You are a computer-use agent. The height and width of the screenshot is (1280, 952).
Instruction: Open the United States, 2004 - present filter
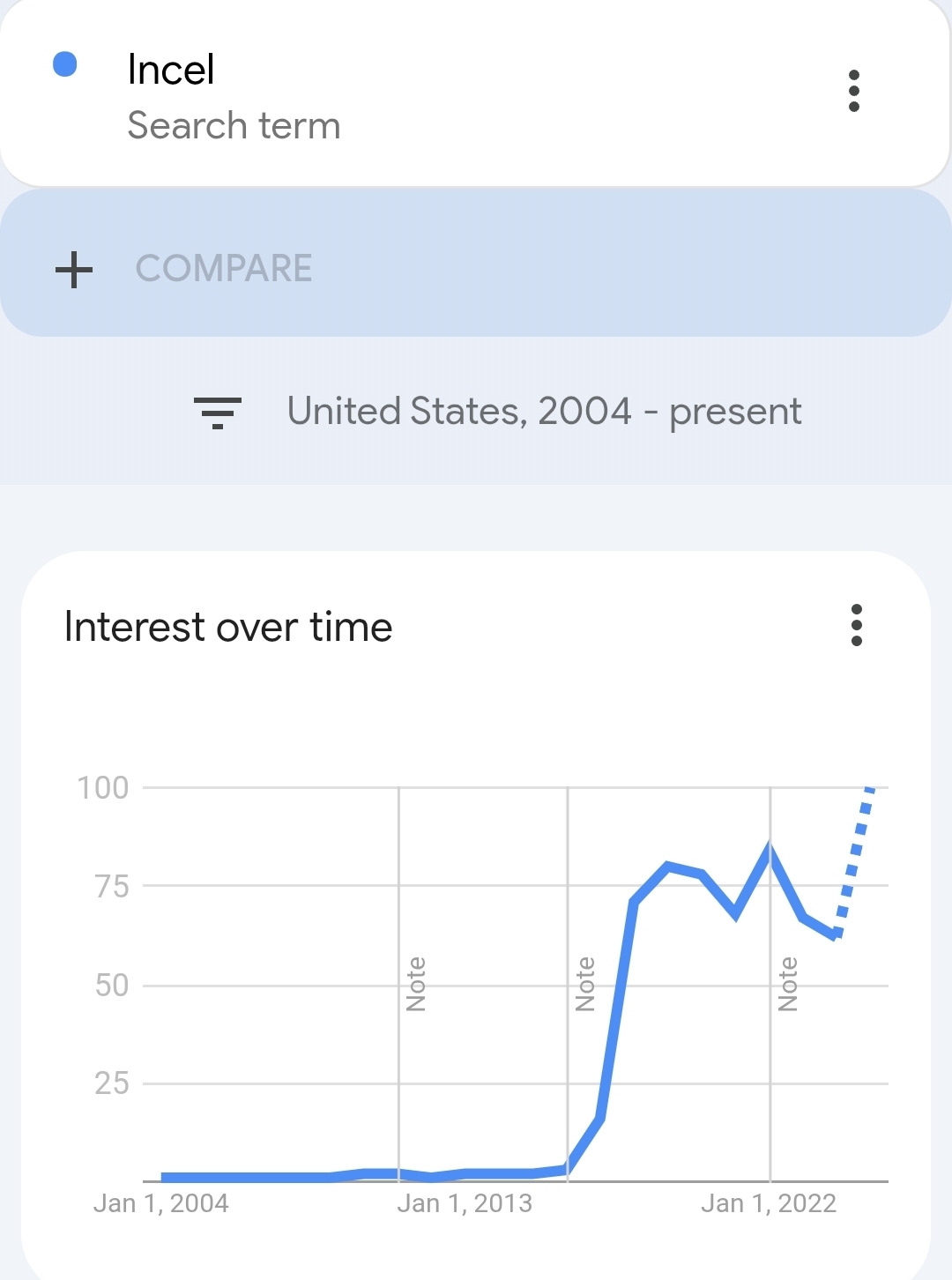coord(544,412)
